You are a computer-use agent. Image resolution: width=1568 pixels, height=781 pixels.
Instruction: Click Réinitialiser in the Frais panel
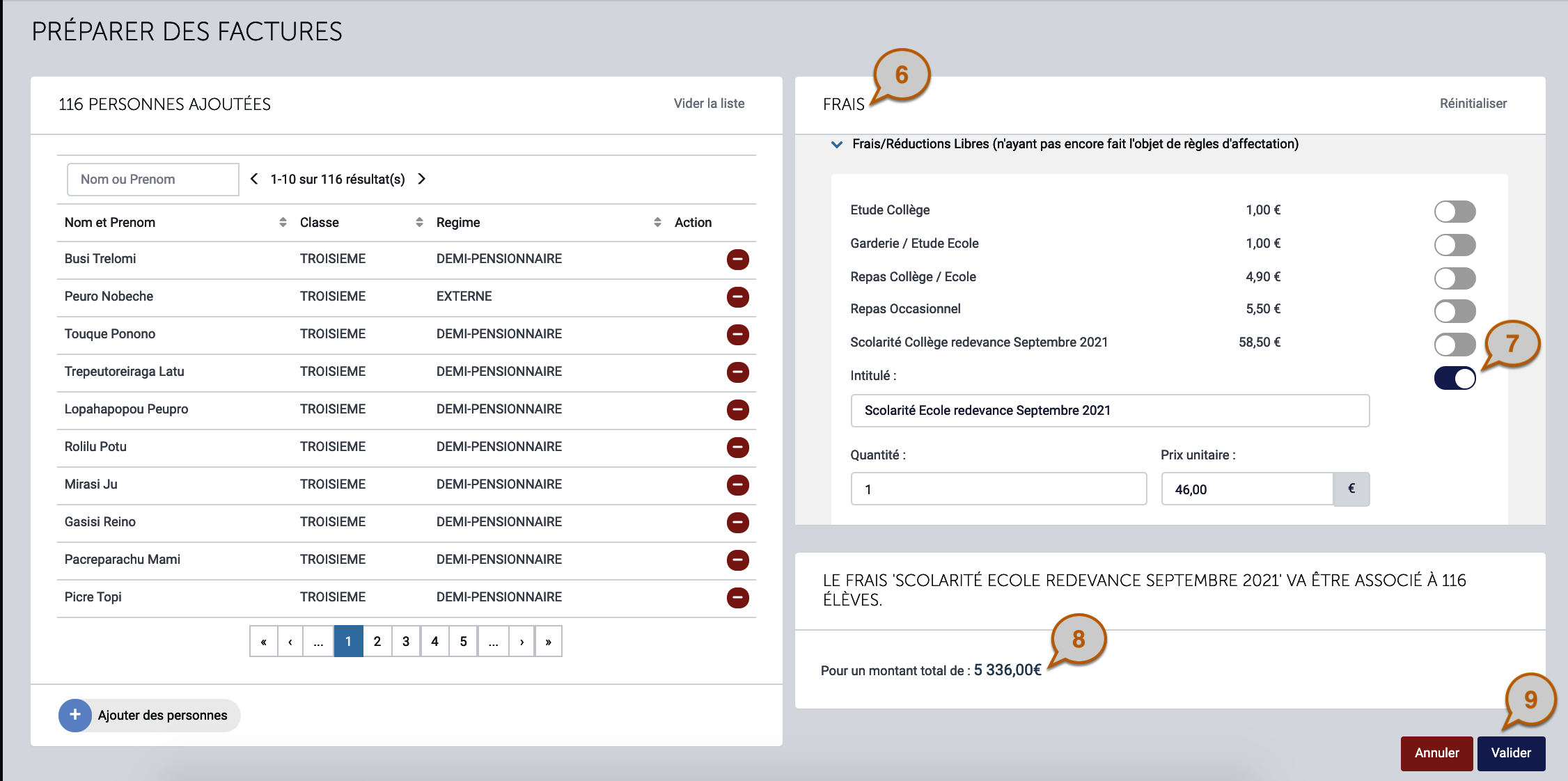tap(1473, 104)
